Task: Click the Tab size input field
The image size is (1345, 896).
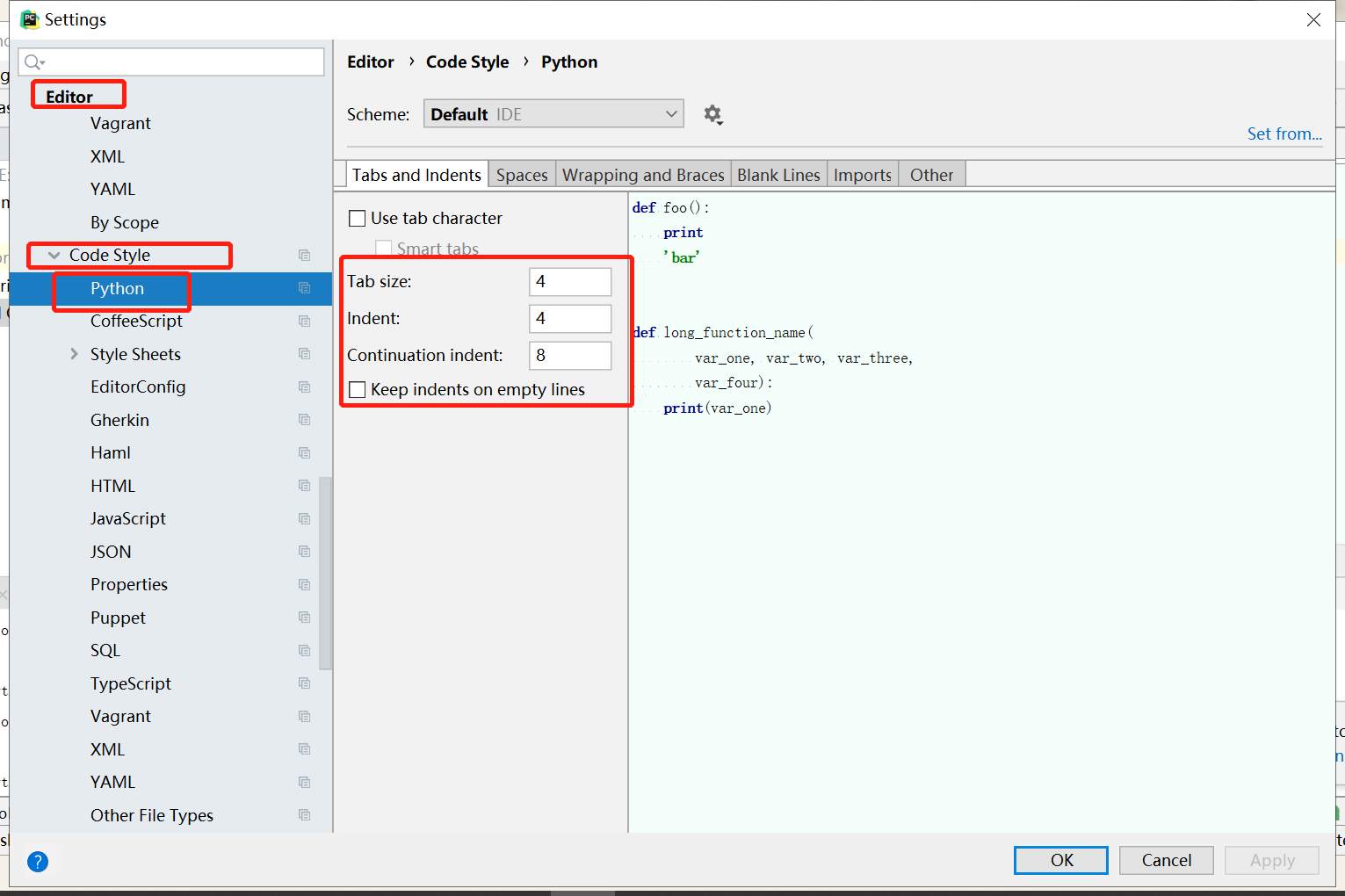Action: (x=570, y=281)
